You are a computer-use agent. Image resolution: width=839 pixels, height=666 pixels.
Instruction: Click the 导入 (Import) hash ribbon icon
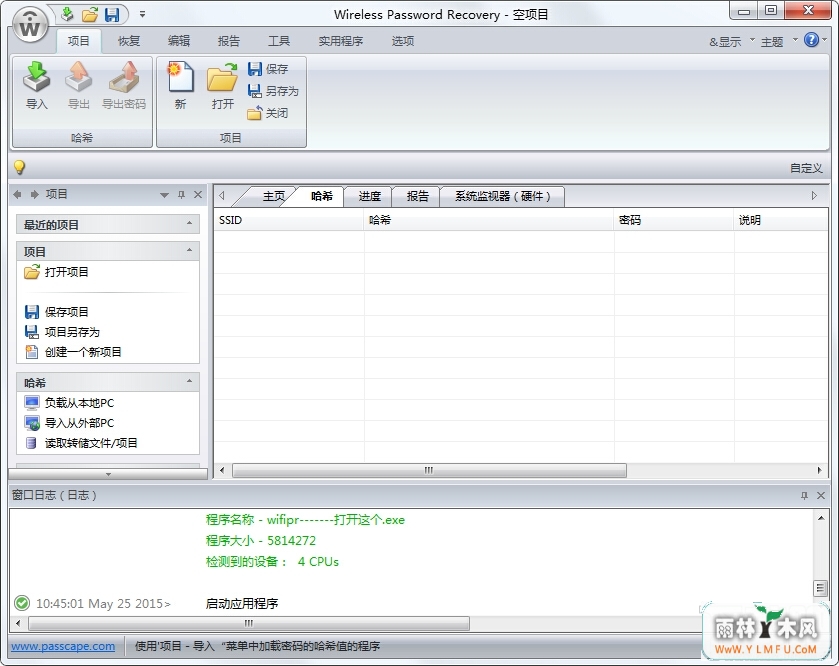pos(36,85)
